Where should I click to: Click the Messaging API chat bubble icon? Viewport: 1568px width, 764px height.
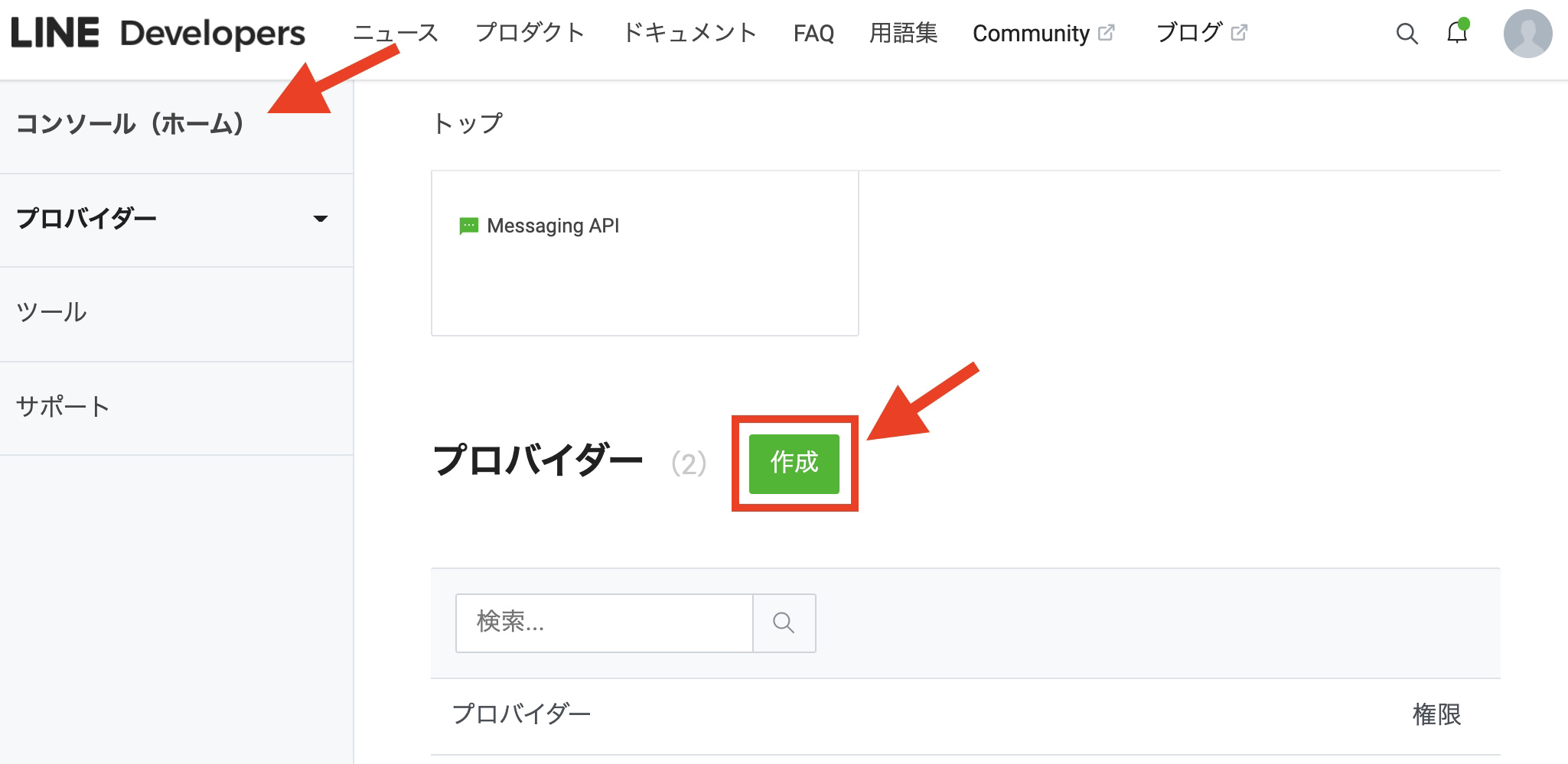[468, 226]
